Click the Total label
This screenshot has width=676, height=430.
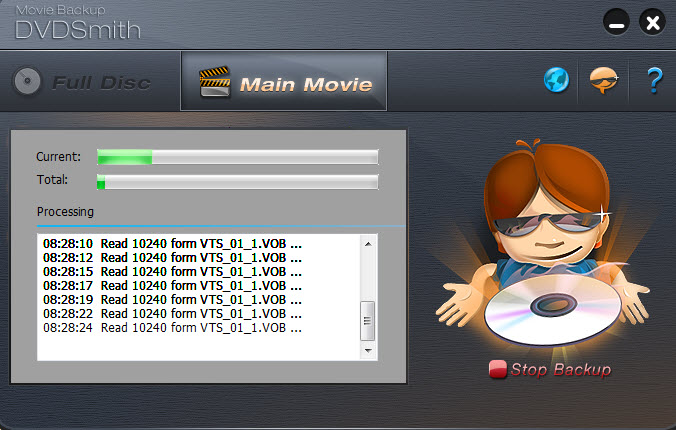pos(52,180)
